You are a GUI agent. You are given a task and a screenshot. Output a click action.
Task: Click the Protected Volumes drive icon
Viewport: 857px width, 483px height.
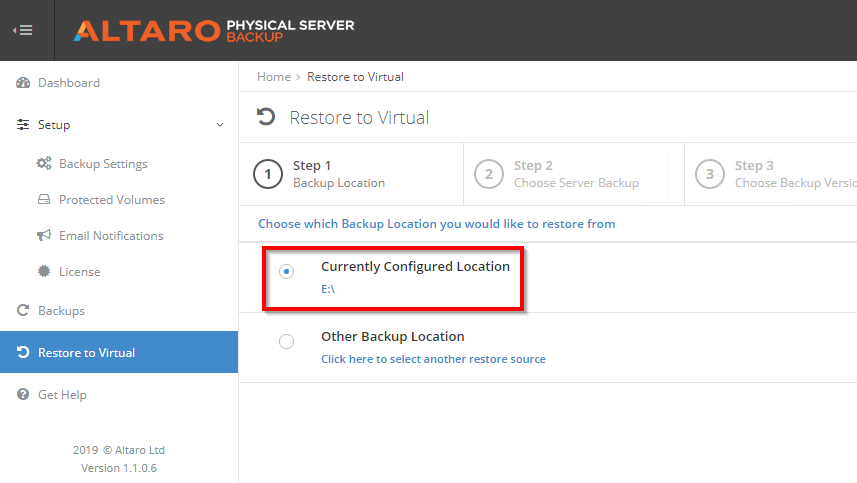pyautogui.click(x=44, y=200)
